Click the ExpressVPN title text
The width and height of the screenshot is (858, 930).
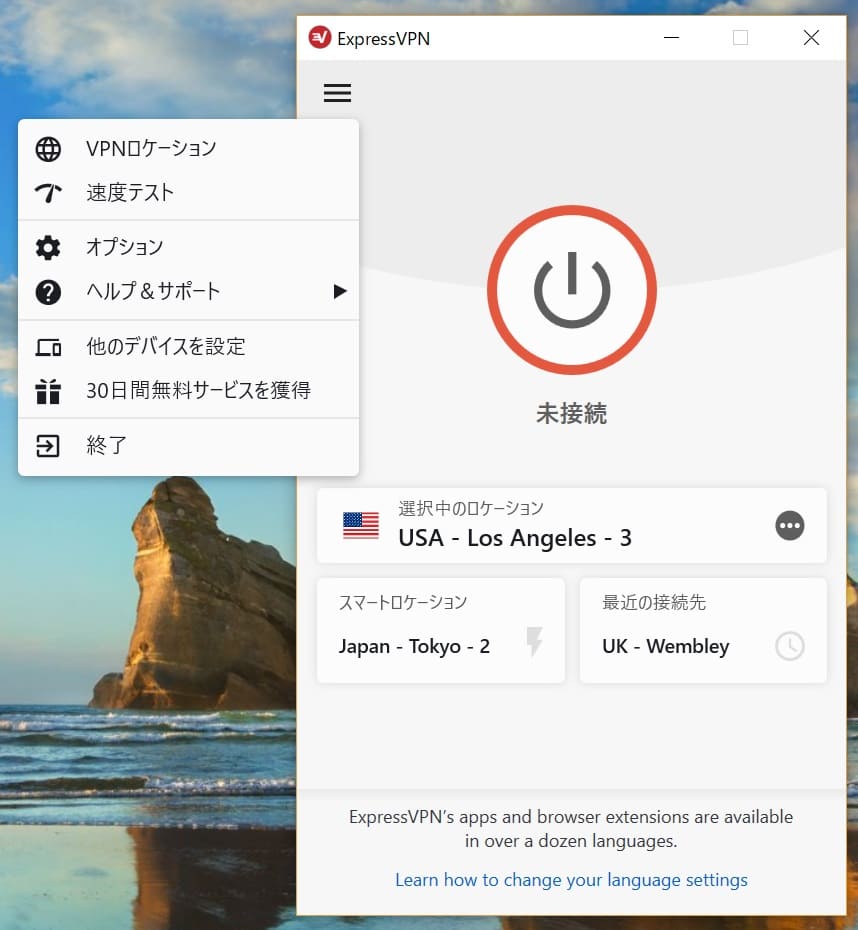pos(384,39)
